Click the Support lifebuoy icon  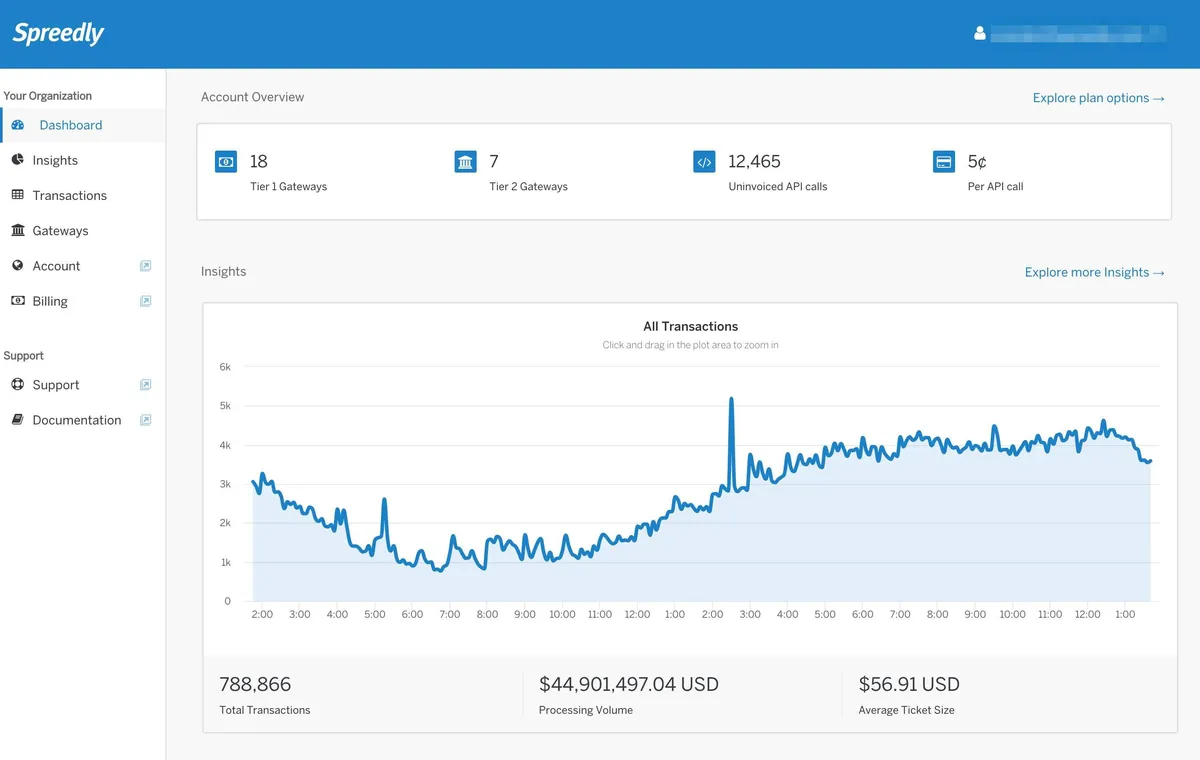click(18, 385)
